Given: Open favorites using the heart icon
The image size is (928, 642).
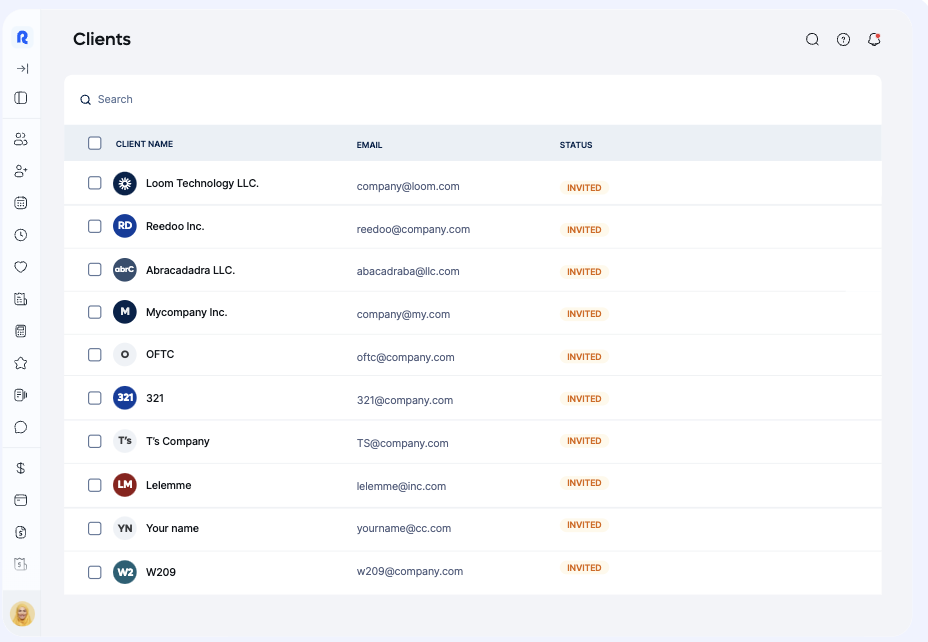Looking at the screenshot, I should point(21,267).
